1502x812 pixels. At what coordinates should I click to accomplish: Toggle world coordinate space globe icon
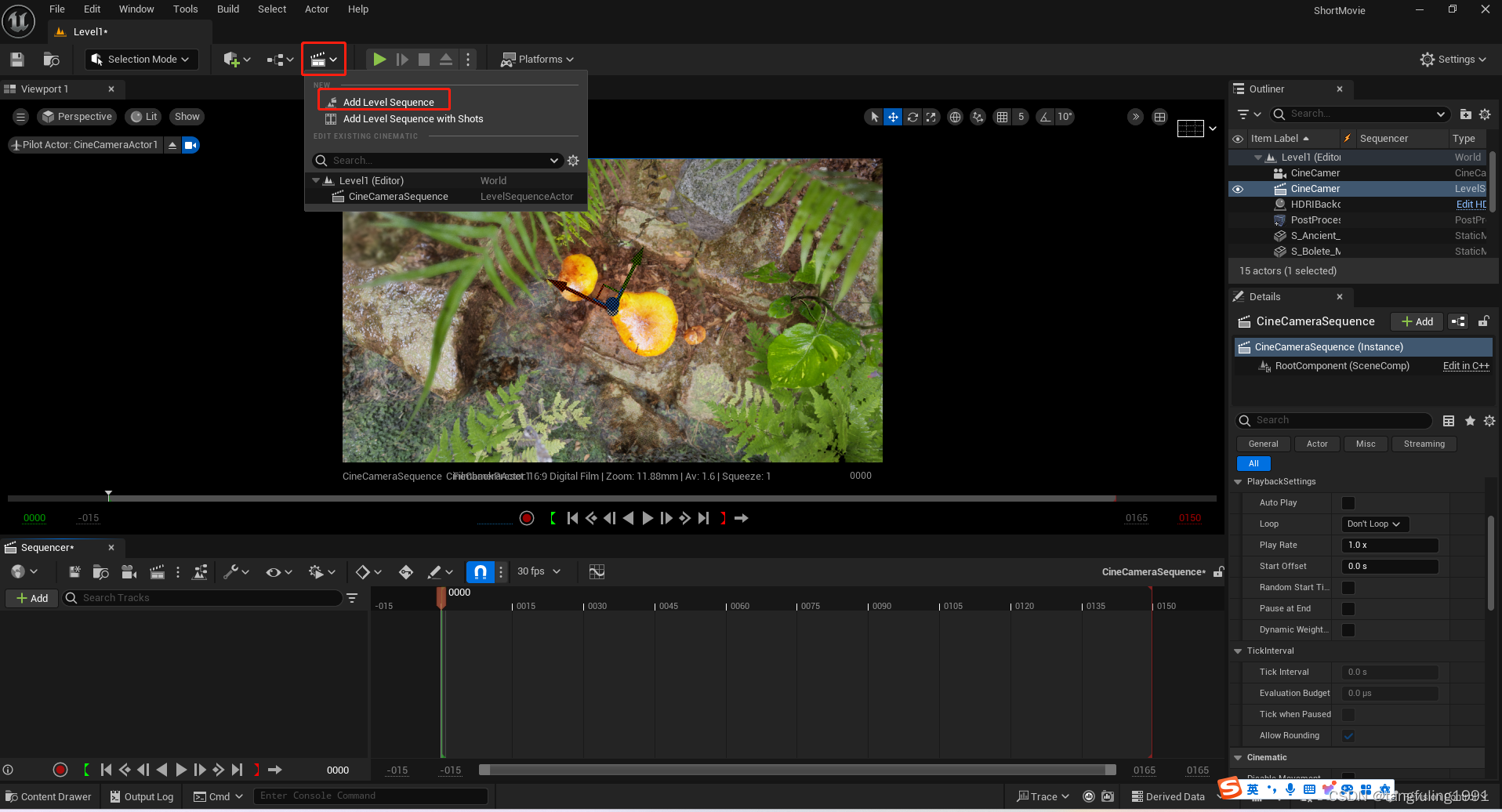pyautogui.click(x=955, y=117)
